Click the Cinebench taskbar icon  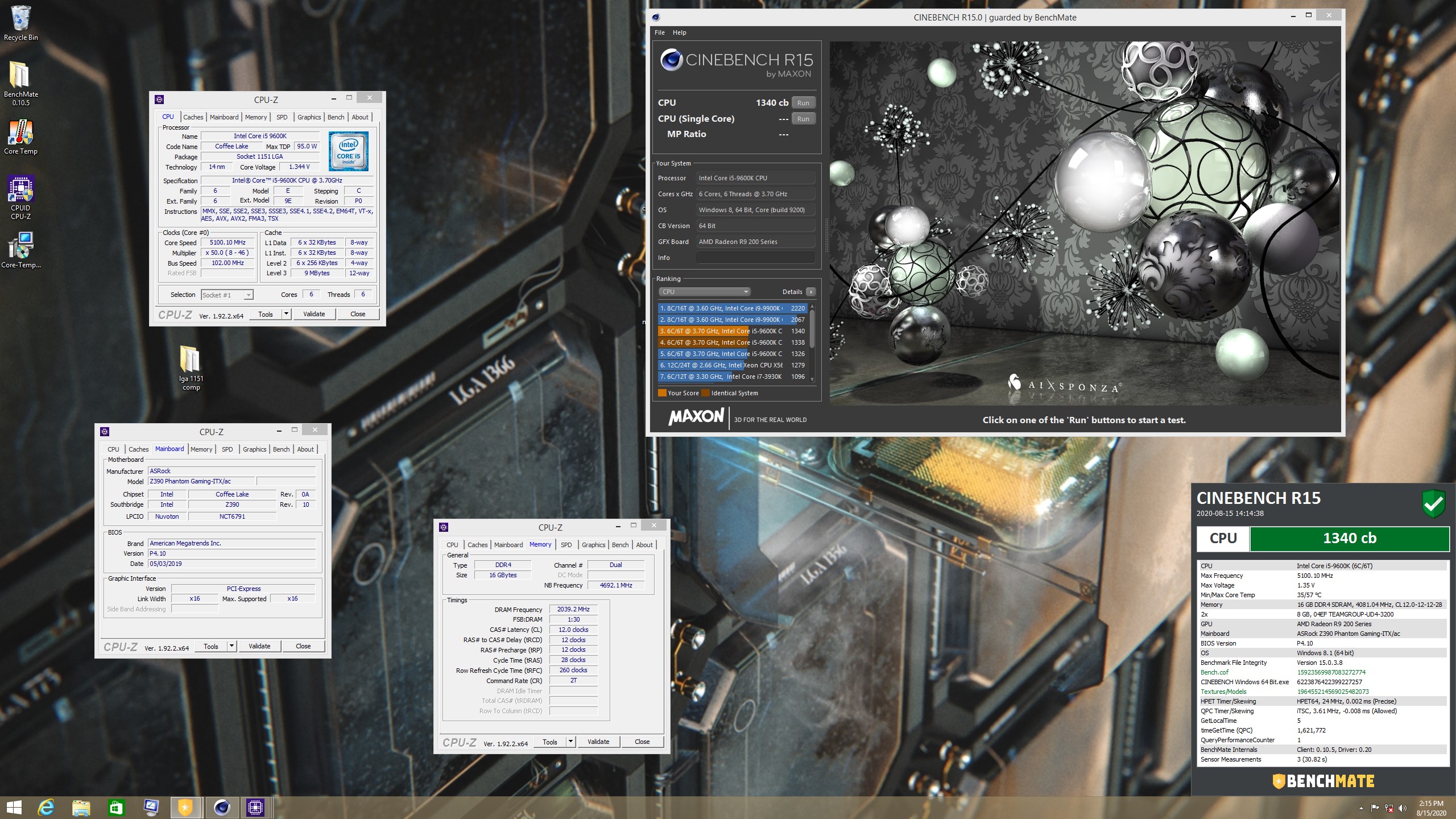tap(221, 807)
